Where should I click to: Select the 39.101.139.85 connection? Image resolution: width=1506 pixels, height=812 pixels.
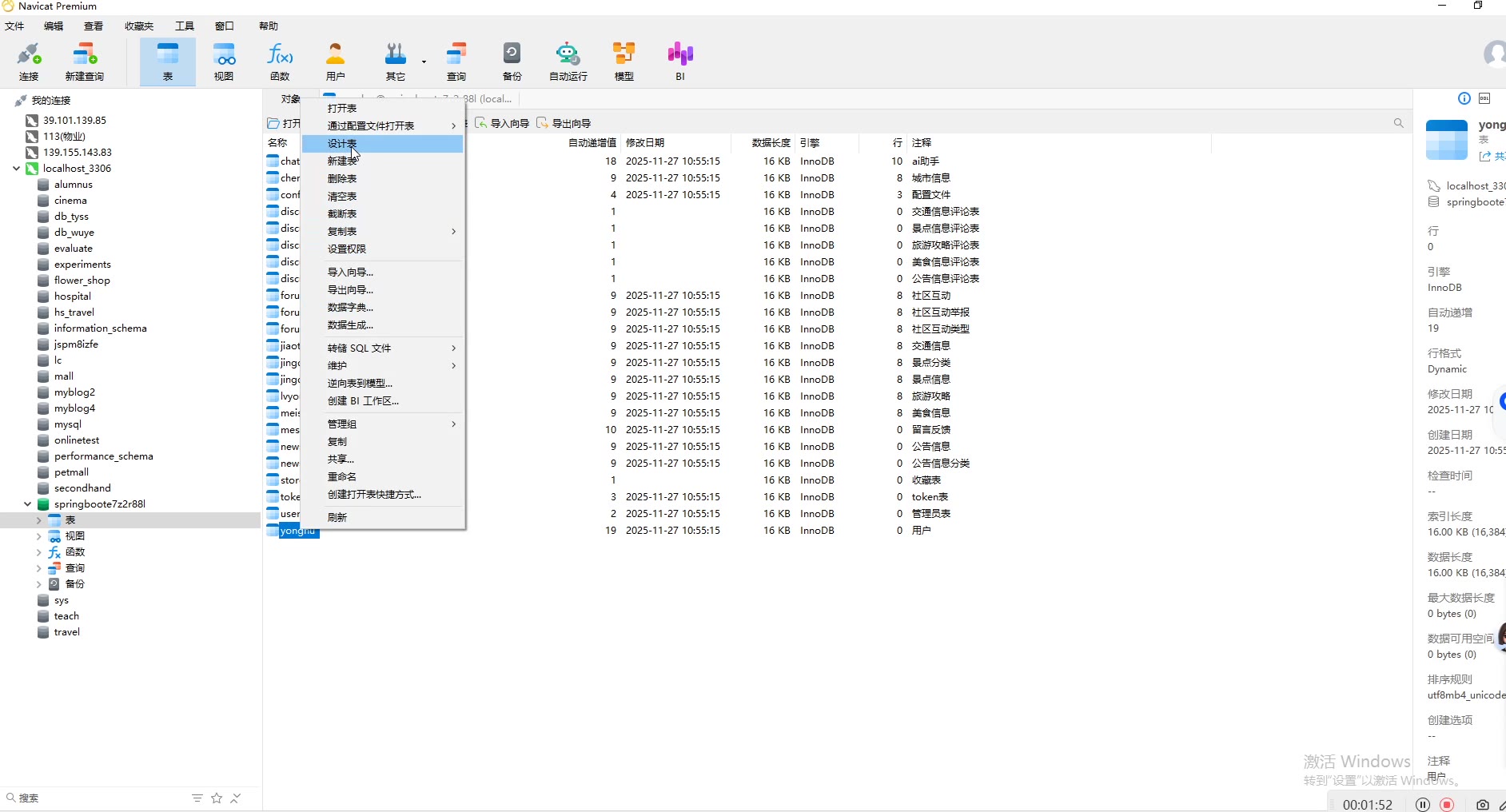[74, 121]
